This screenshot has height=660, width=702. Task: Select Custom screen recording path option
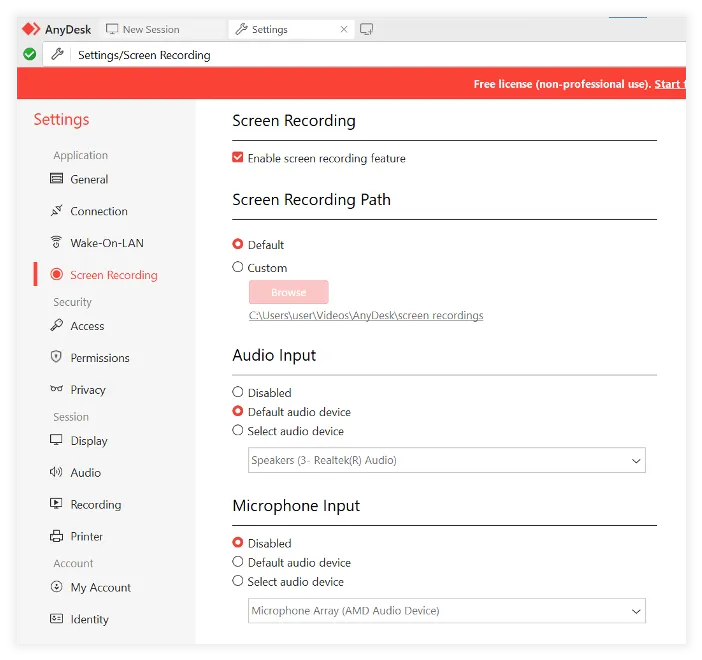238,267
